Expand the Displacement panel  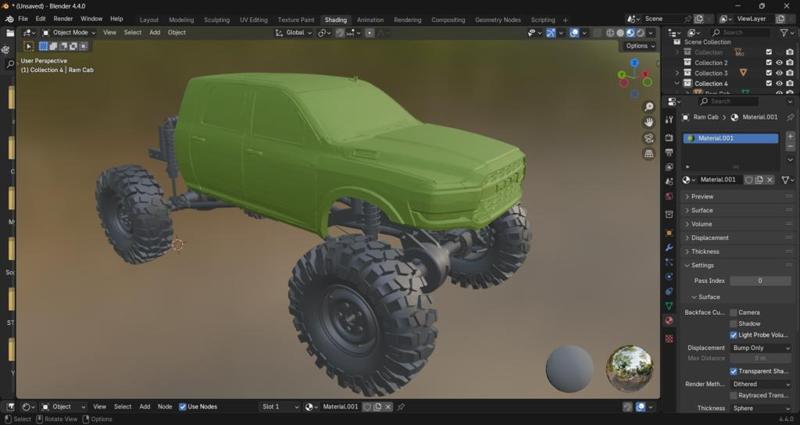pyautogui.click(x=738, y=238)
